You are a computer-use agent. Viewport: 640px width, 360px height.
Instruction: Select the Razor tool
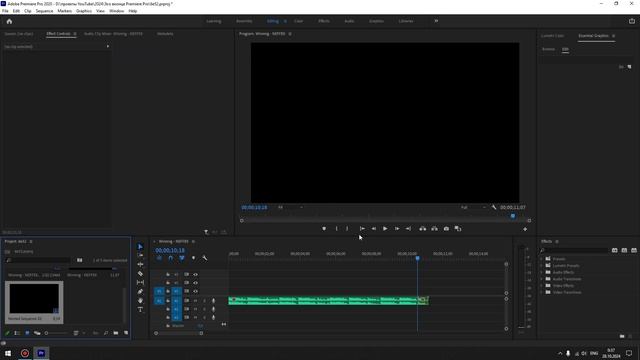[x=140, y=273]
